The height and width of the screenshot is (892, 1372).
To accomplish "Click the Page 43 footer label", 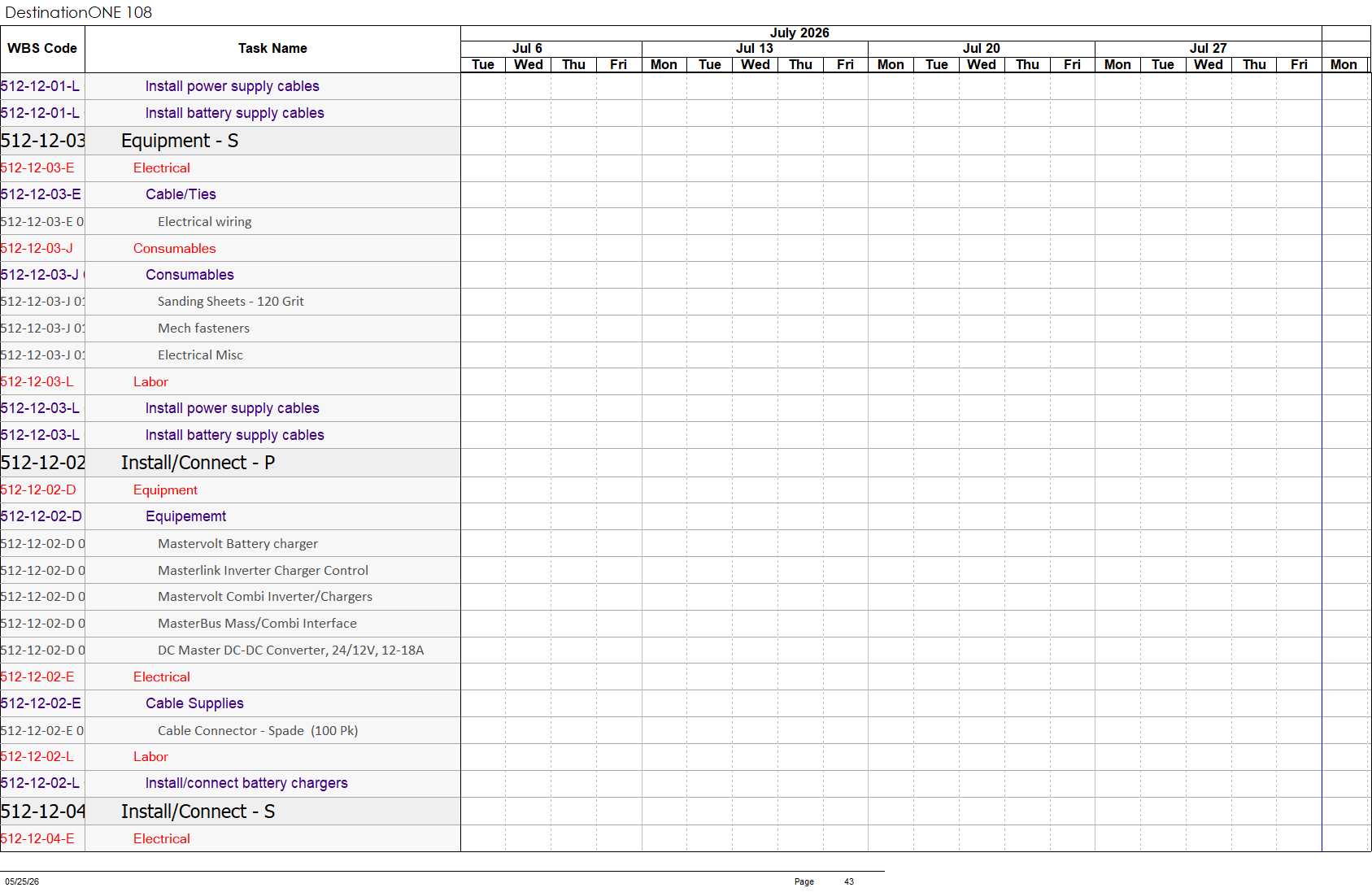I will click(824, 881).
